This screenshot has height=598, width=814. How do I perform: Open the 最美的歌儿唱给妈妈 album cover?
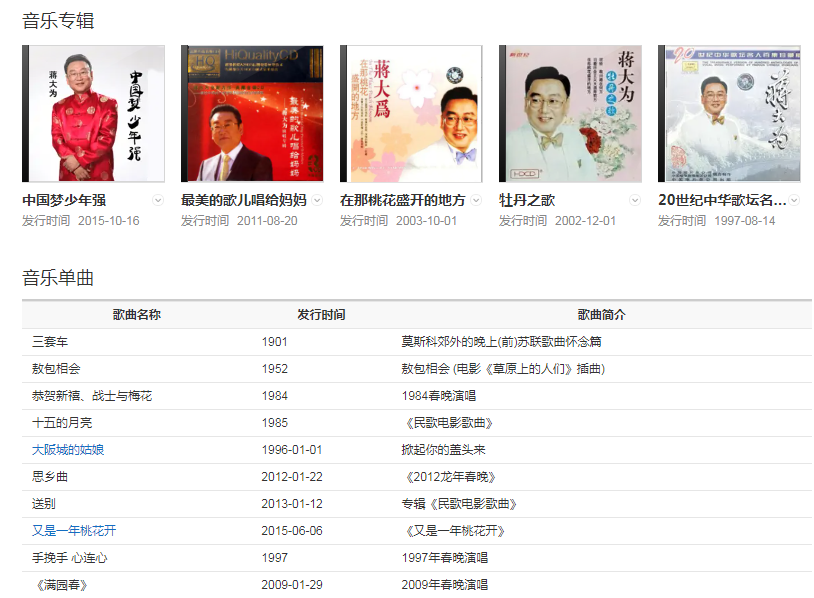tap(252, 113)
